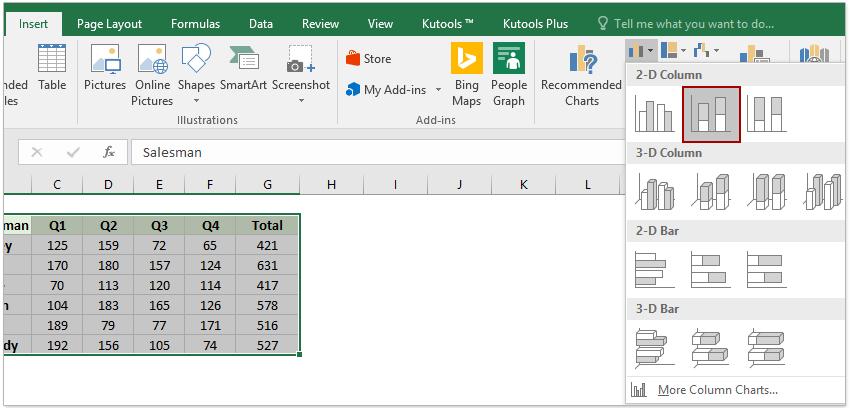Insert Pictures from the Illustrations group
Screen dimensions: 850x408
pyautogui.click(x=104, y=74)
